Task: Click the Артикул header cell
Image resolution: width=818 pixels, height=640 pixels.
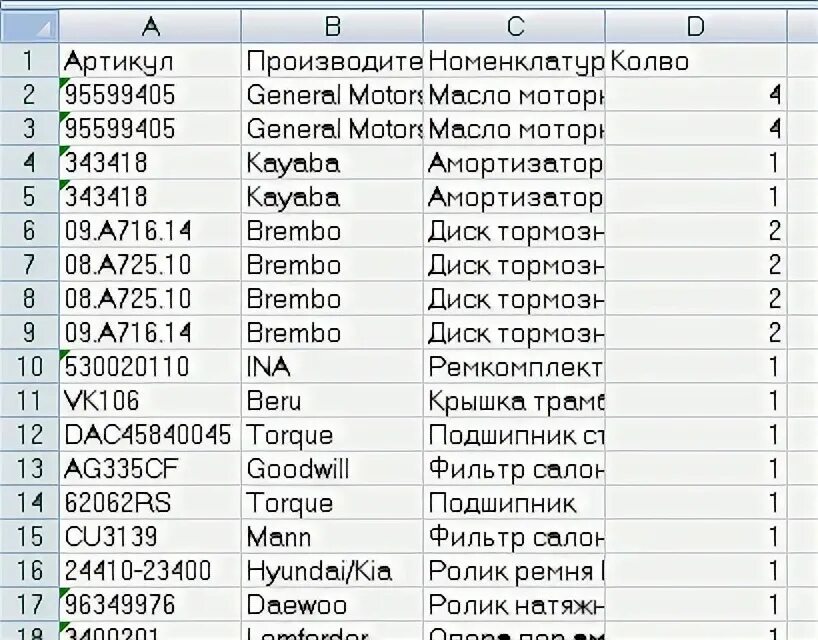Action: point(150,61)
